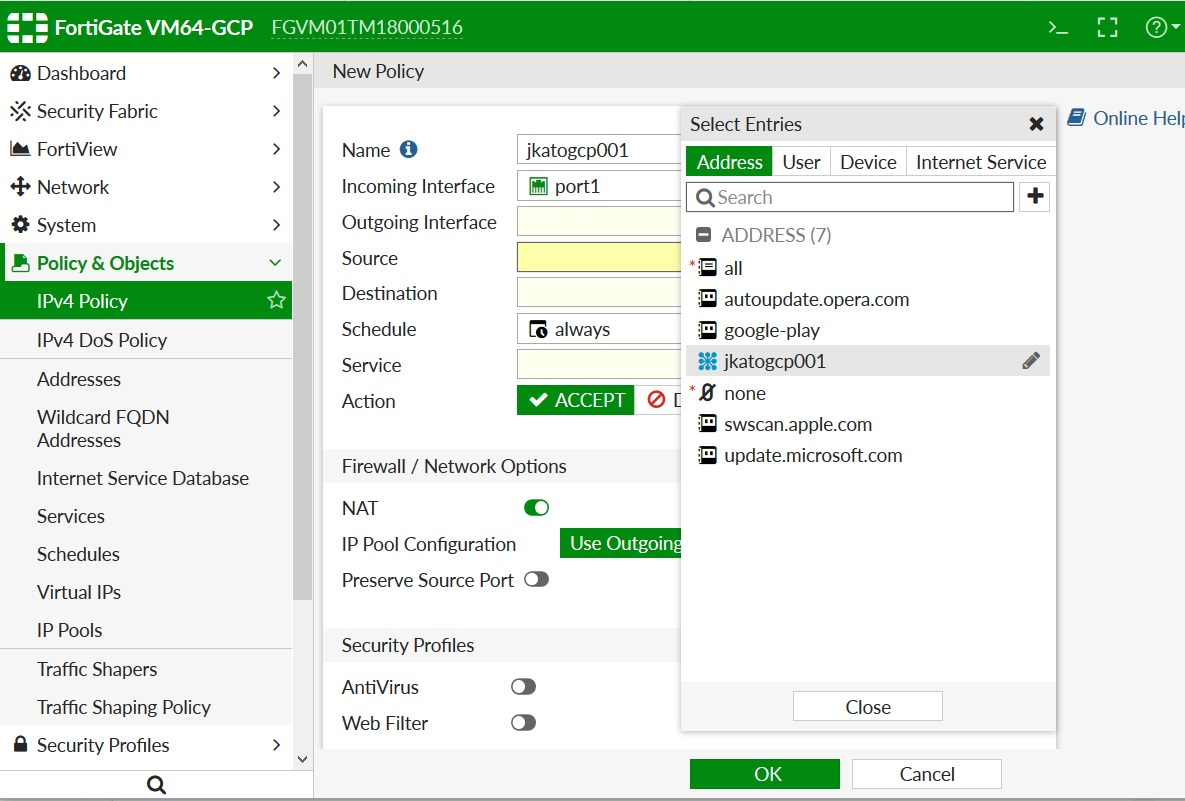Viewport: 1185px width, 801px height.
Task: Click the always schedule clock icon
Action: point(538,329)
